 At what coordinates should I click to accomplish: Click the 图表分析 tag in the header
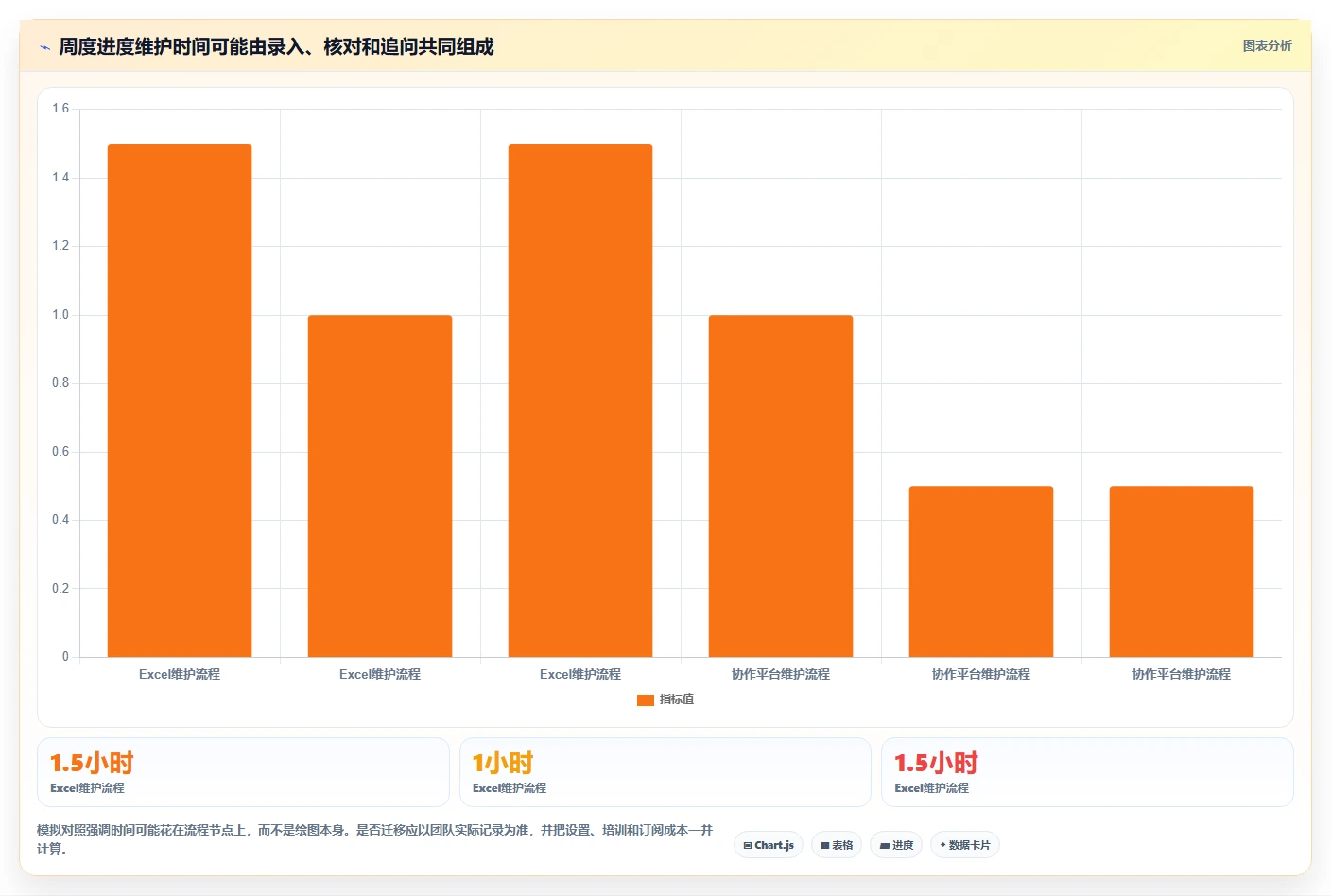(1267, 45)
